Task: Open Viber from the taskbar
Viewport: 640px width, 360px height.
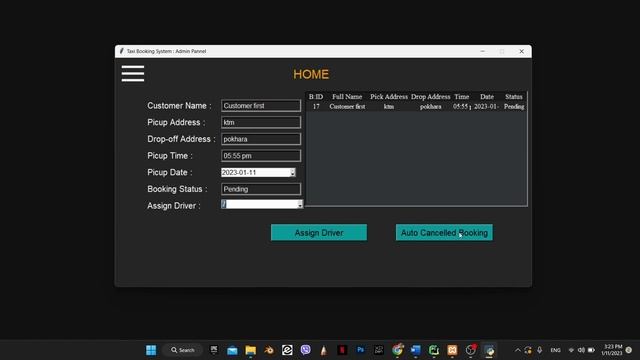Action: click(306, 350)
